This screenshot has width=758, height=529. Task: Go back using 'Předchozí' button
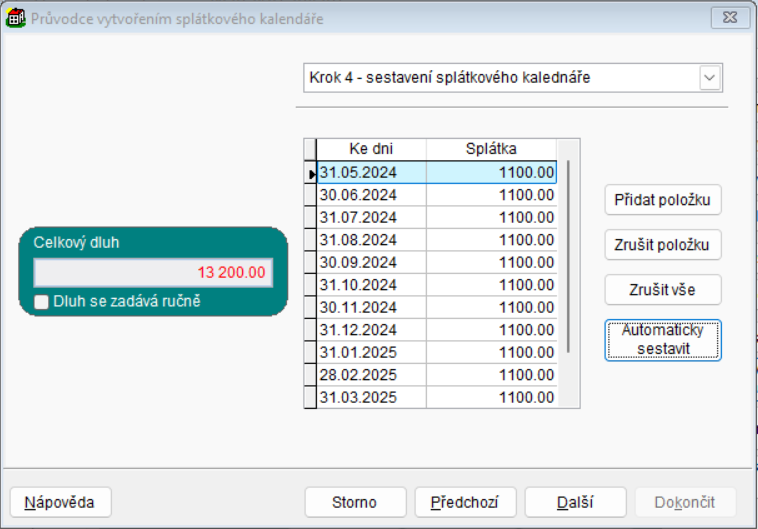click(x=465, y=501)
